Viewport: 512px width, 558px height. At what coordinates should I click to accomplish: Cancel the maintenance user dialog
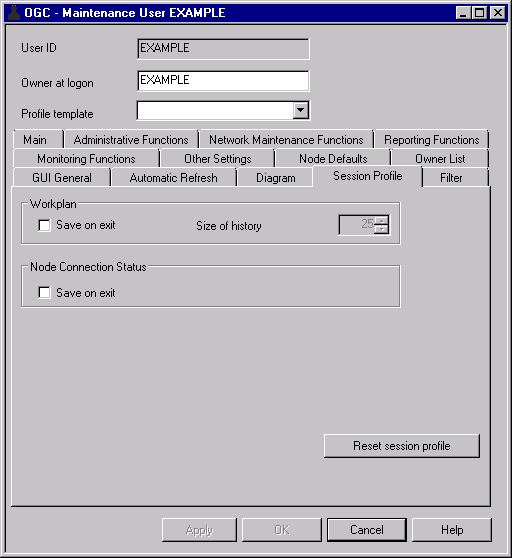coord(367,530)
